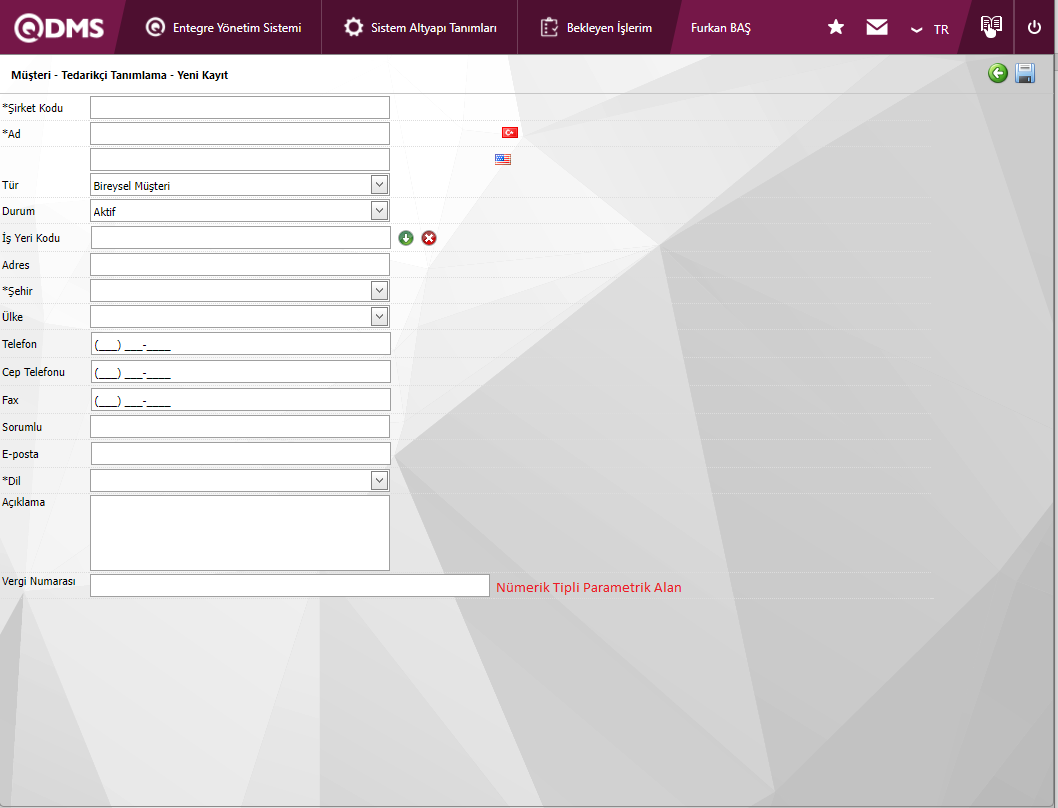Select workplace code with green arrow icon
The height and width of the screenshot is (808, 1058).
pyautogui.click(x=406, y=238)
